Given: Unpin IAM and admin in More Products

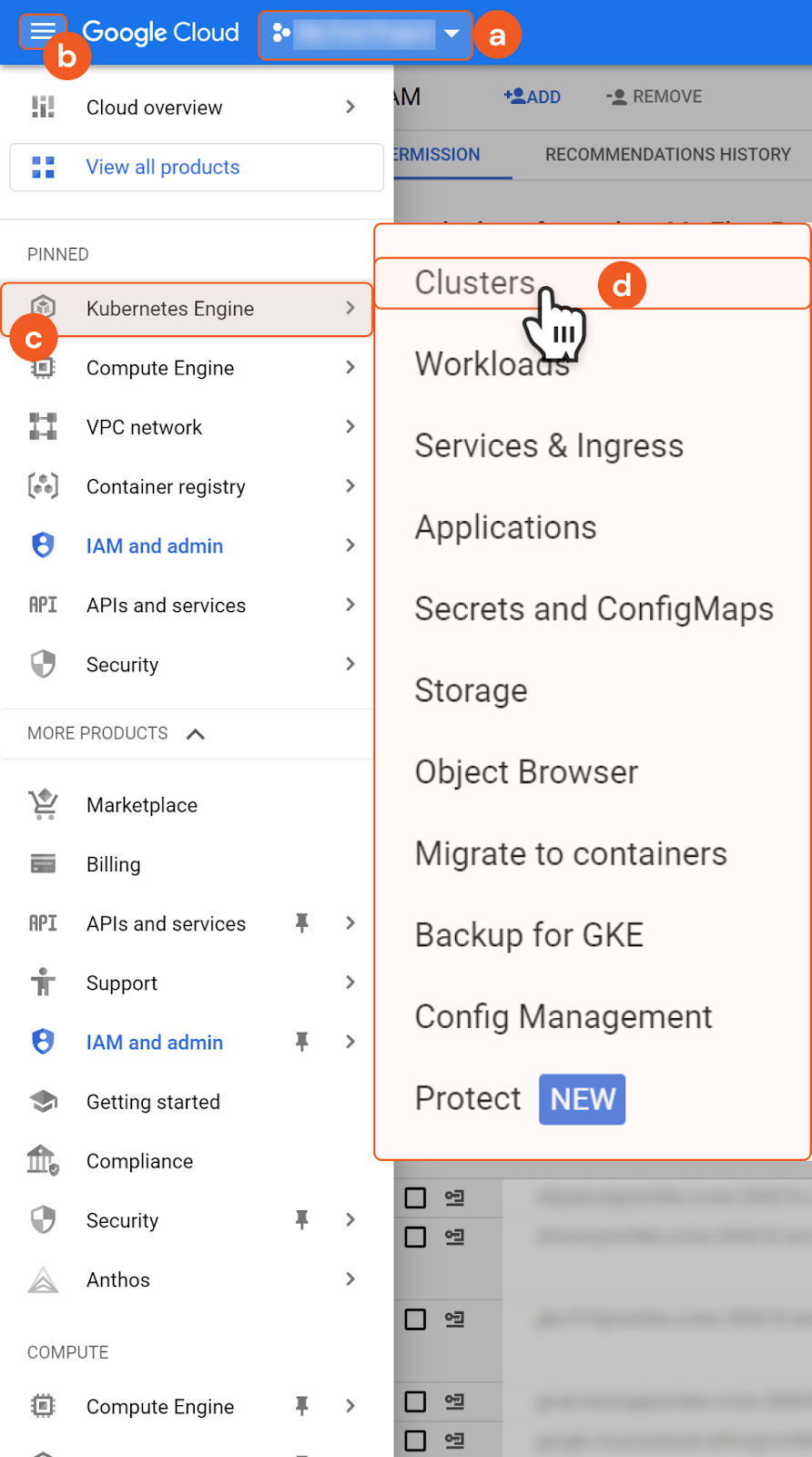Looking at the screenshot, I should 302,1042.
